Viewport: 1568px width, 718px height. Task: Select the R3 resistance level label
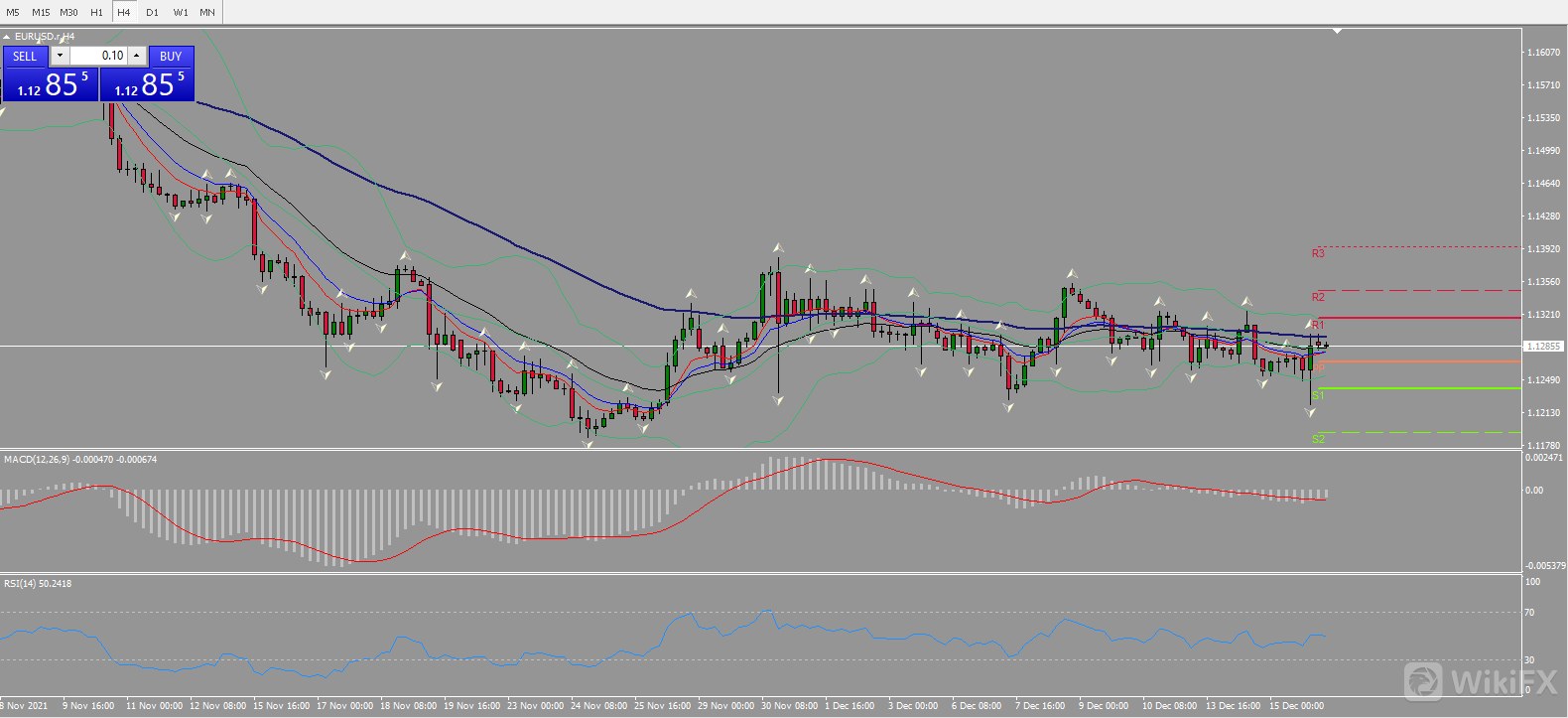1318,253
